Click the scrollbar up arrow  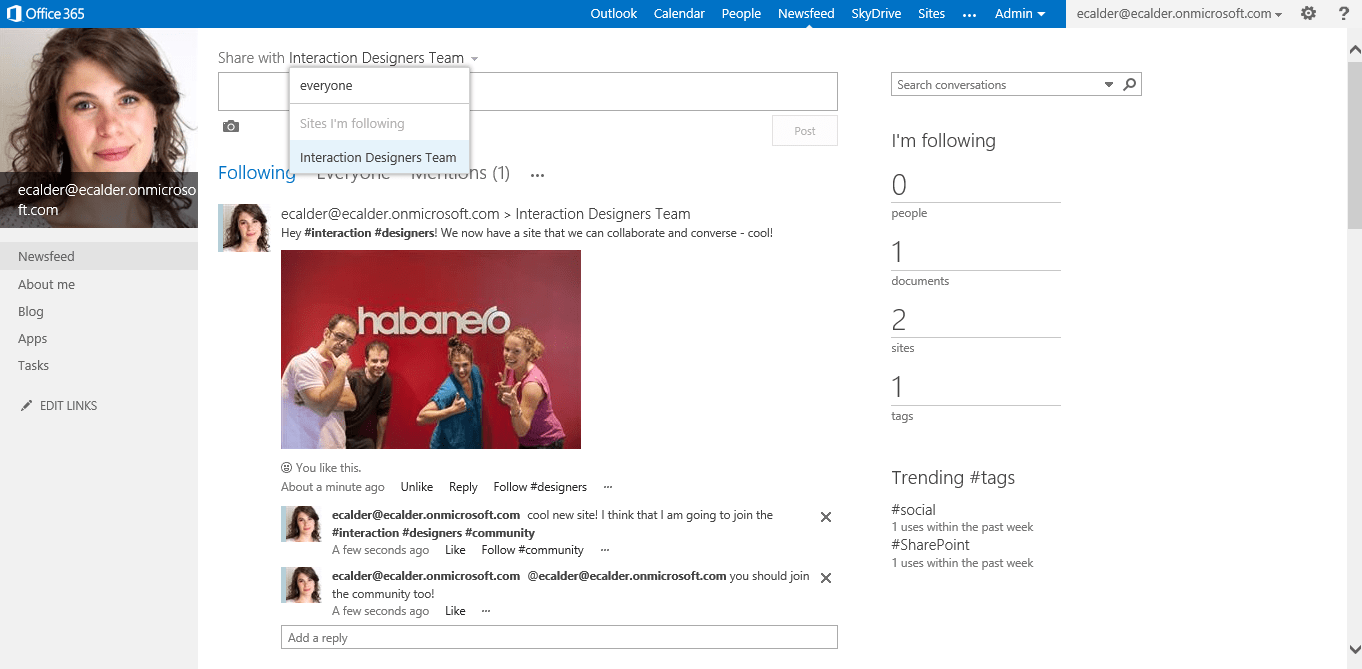(1354, 48)
